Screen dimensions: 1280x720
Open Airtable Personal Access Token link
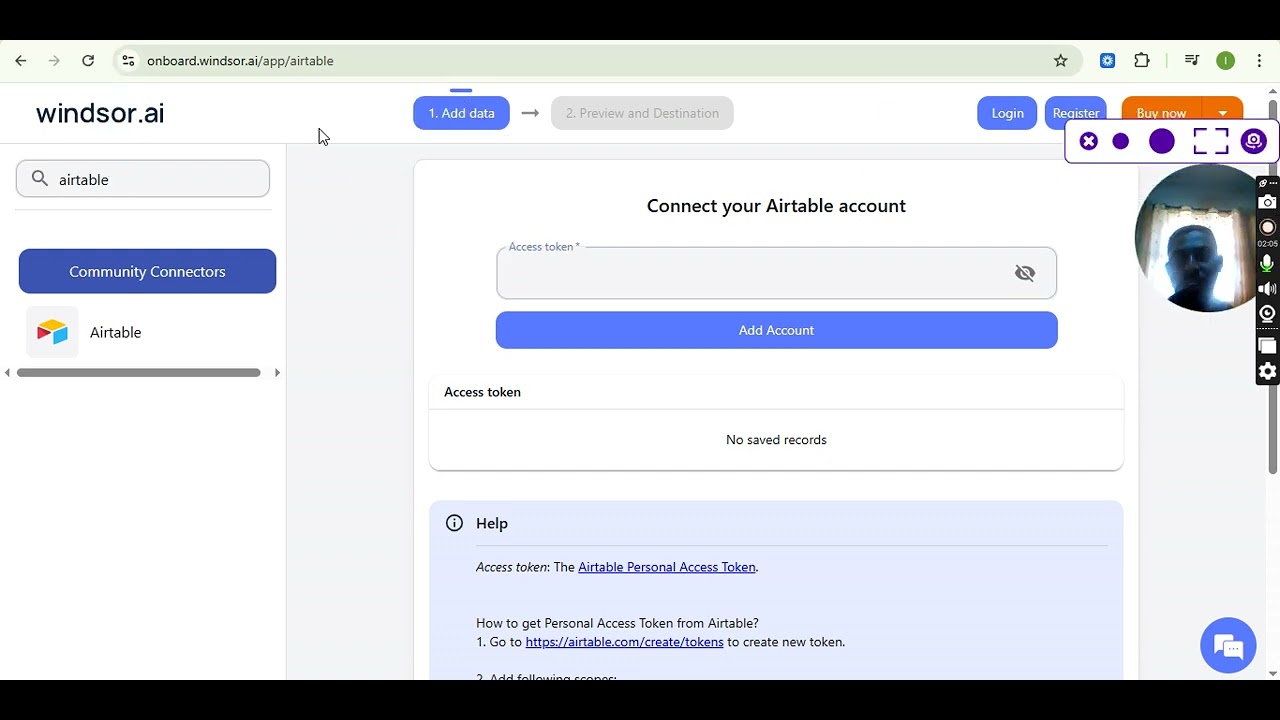(x=667, y=567)
